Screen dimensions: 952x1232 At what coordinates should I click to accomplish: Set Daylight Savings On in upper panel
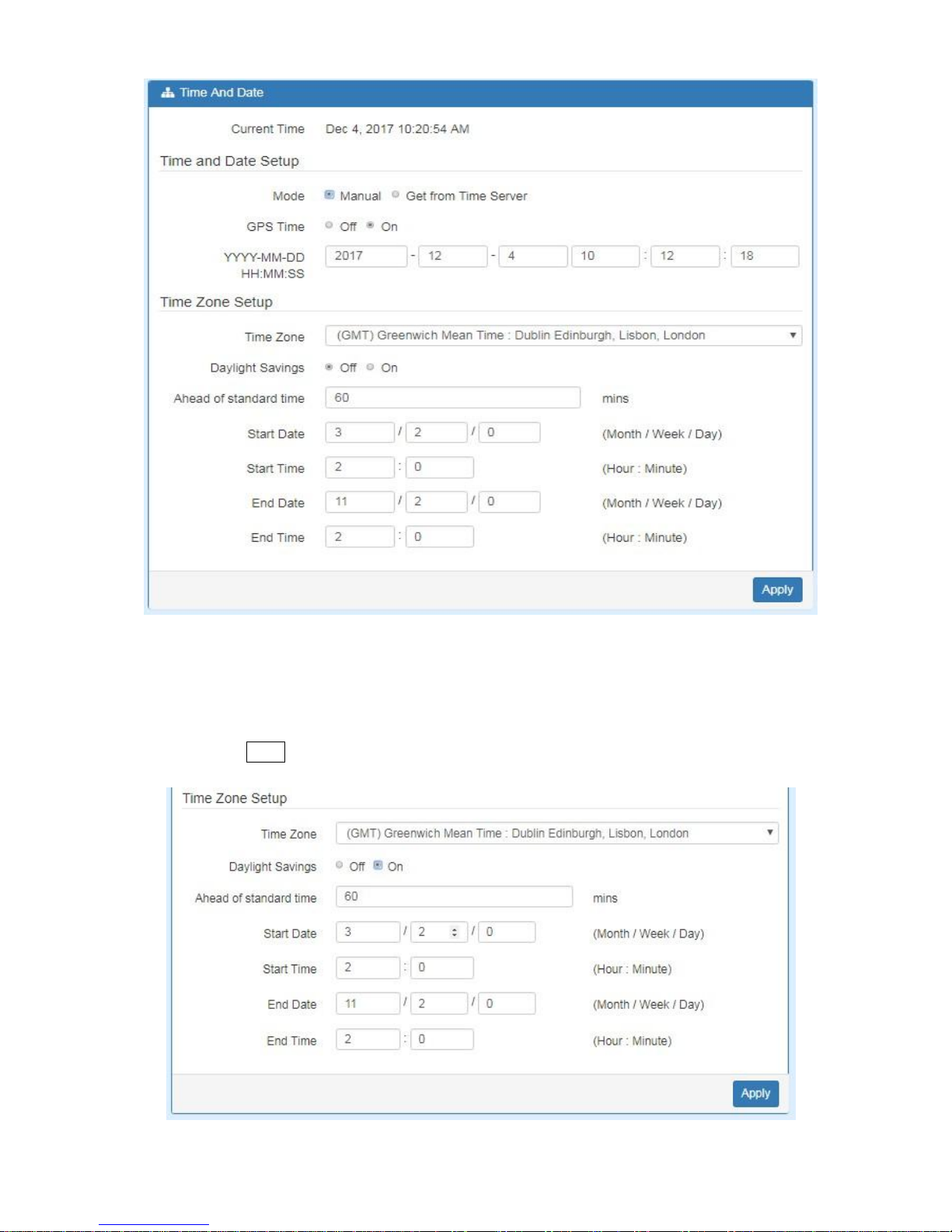[370, 367]
